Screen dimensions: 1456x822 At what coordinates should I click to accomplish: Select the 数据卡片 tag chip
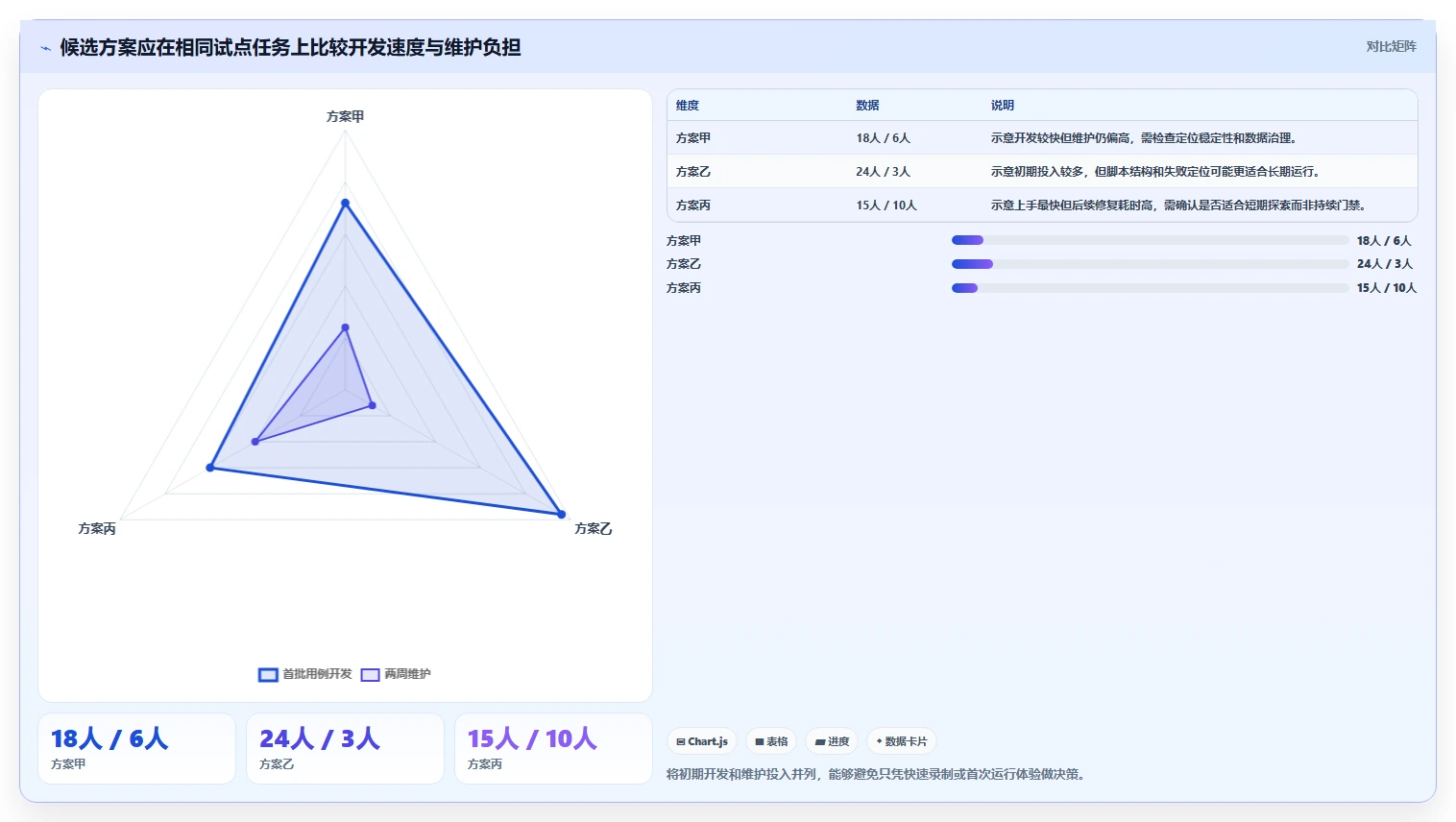coord(901,741)
